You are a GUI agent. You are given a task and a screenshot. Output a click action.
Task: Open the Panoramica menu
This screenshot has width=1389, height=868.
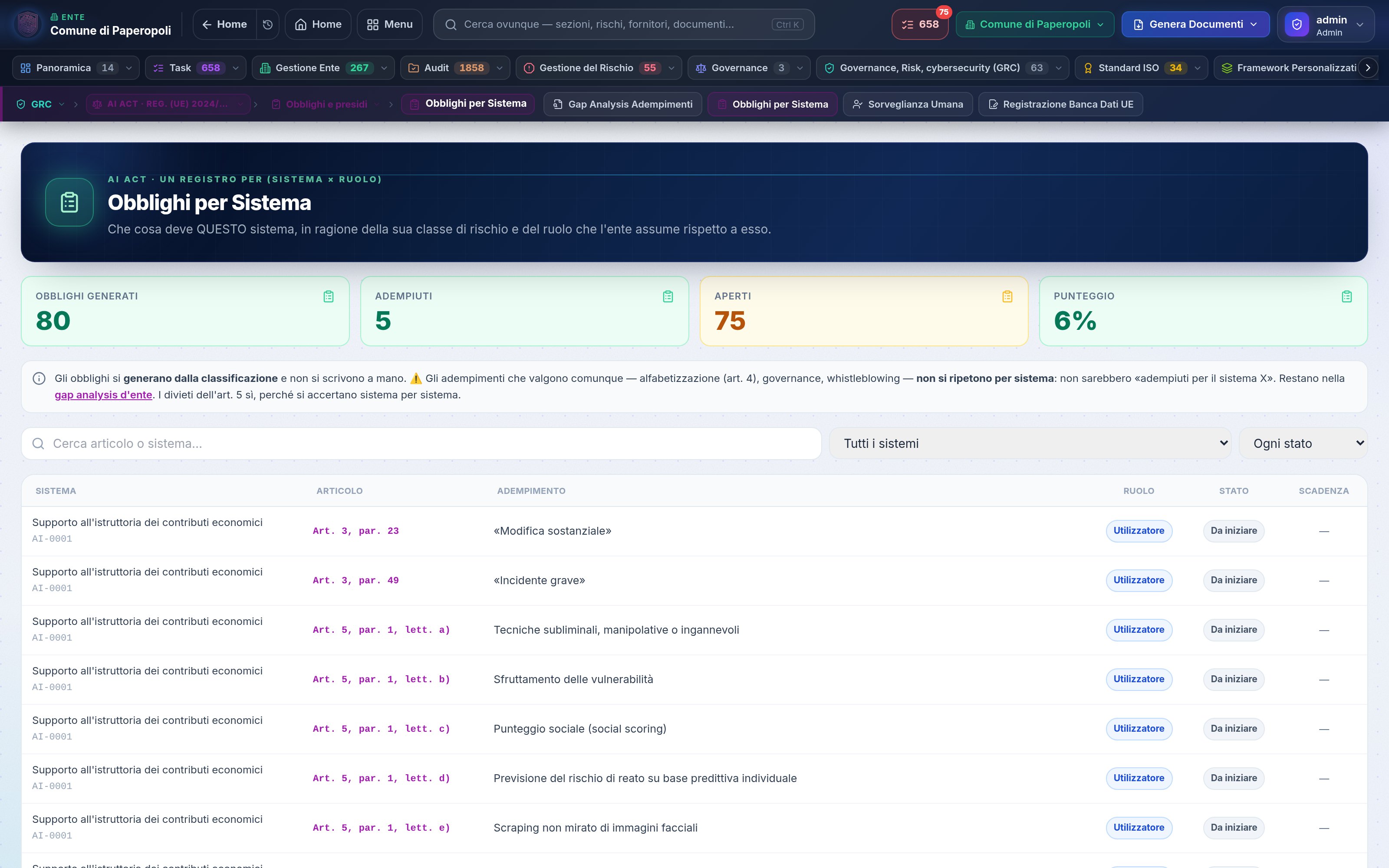click(76, 68)
